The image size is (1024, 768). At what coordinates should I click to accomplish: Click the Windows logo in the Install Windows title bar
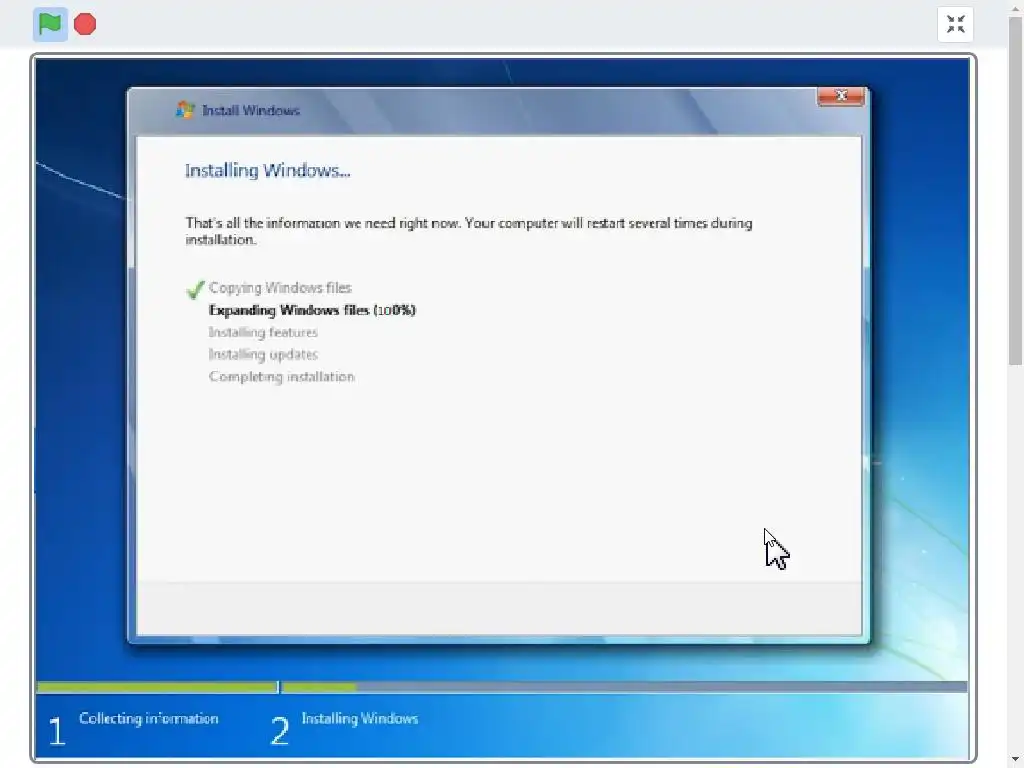185,110
